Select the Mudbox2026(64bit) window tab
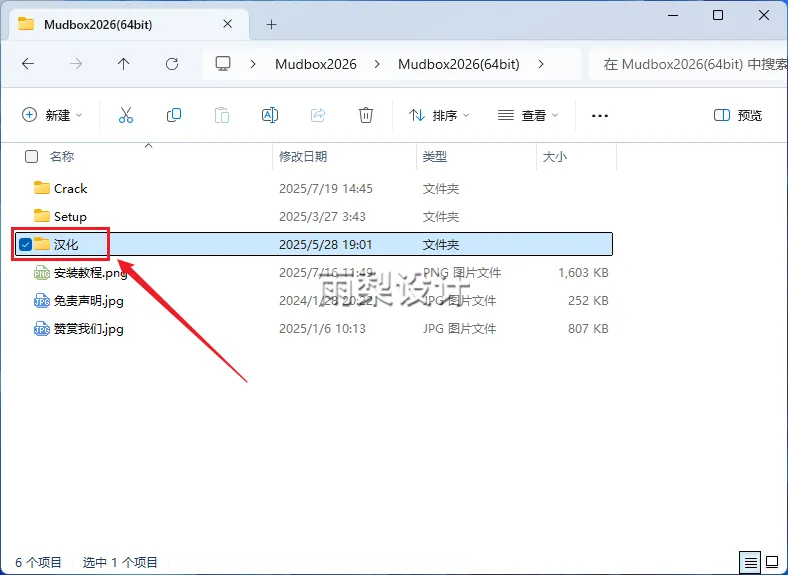This screenshot has width=788, height=575. (129, 24)
